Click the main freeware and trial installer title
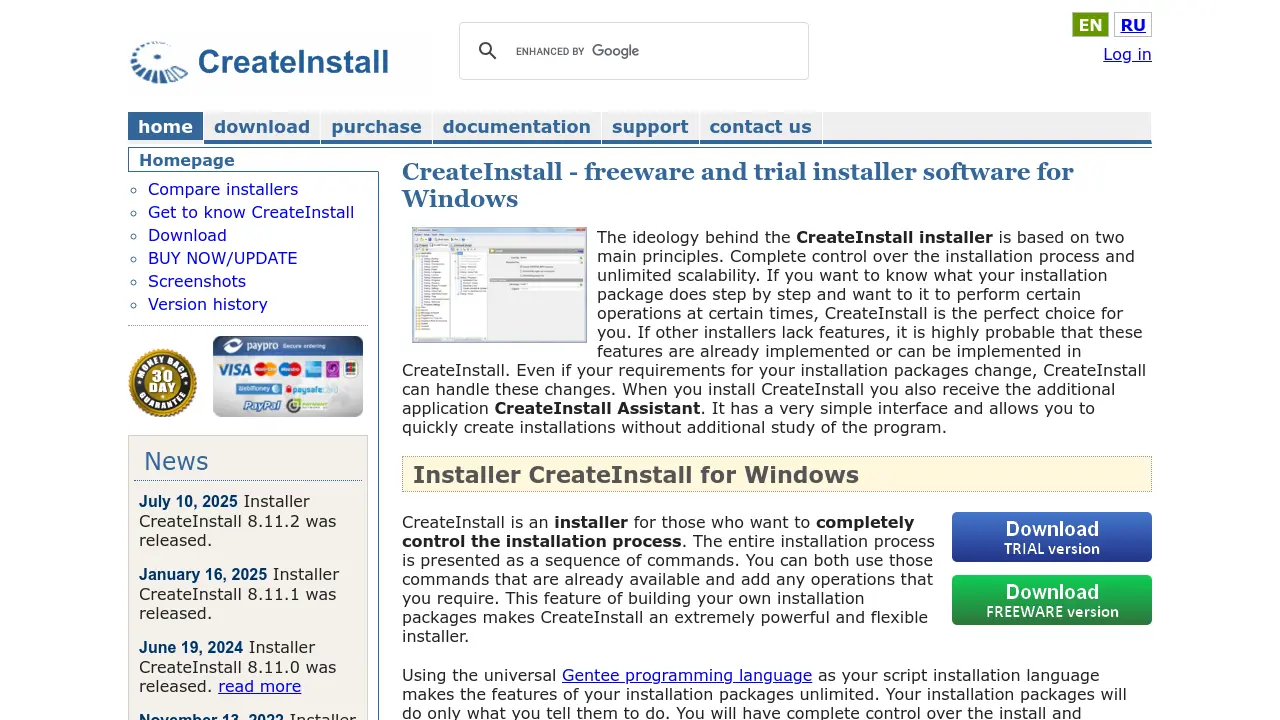The image size is (1280, 720). tap(738, 185)
